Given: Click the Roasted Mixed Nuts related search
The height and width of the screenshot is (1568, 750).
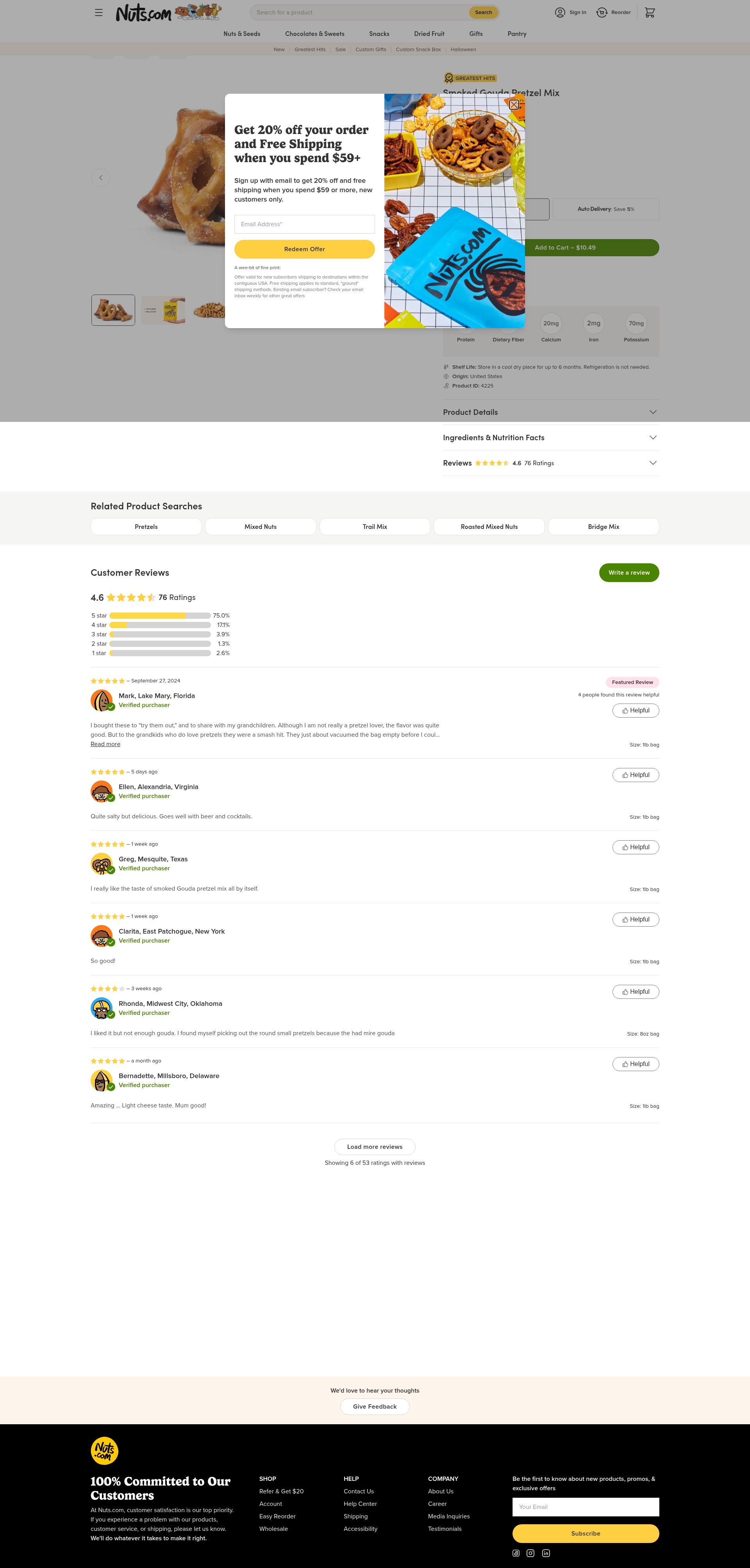Looking at the screenshot, I should (489, 527).
